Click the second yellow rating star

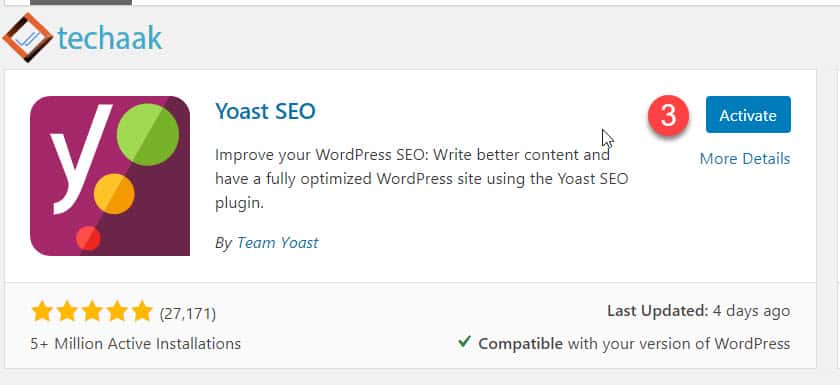pos(66,311)
